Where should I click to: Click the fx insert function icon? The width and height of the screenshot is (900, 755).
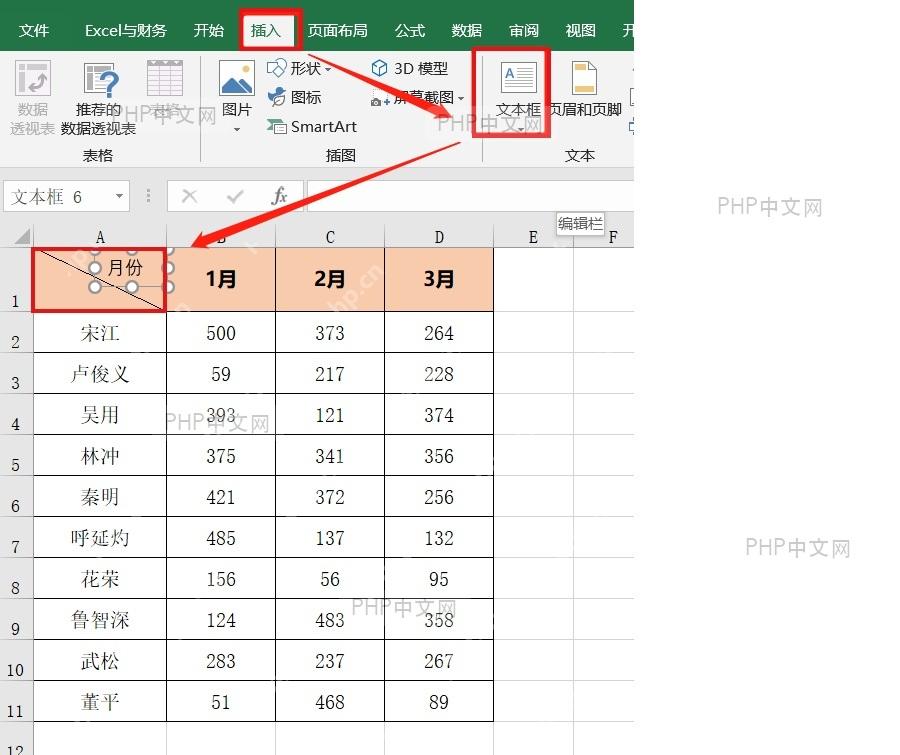279,196
